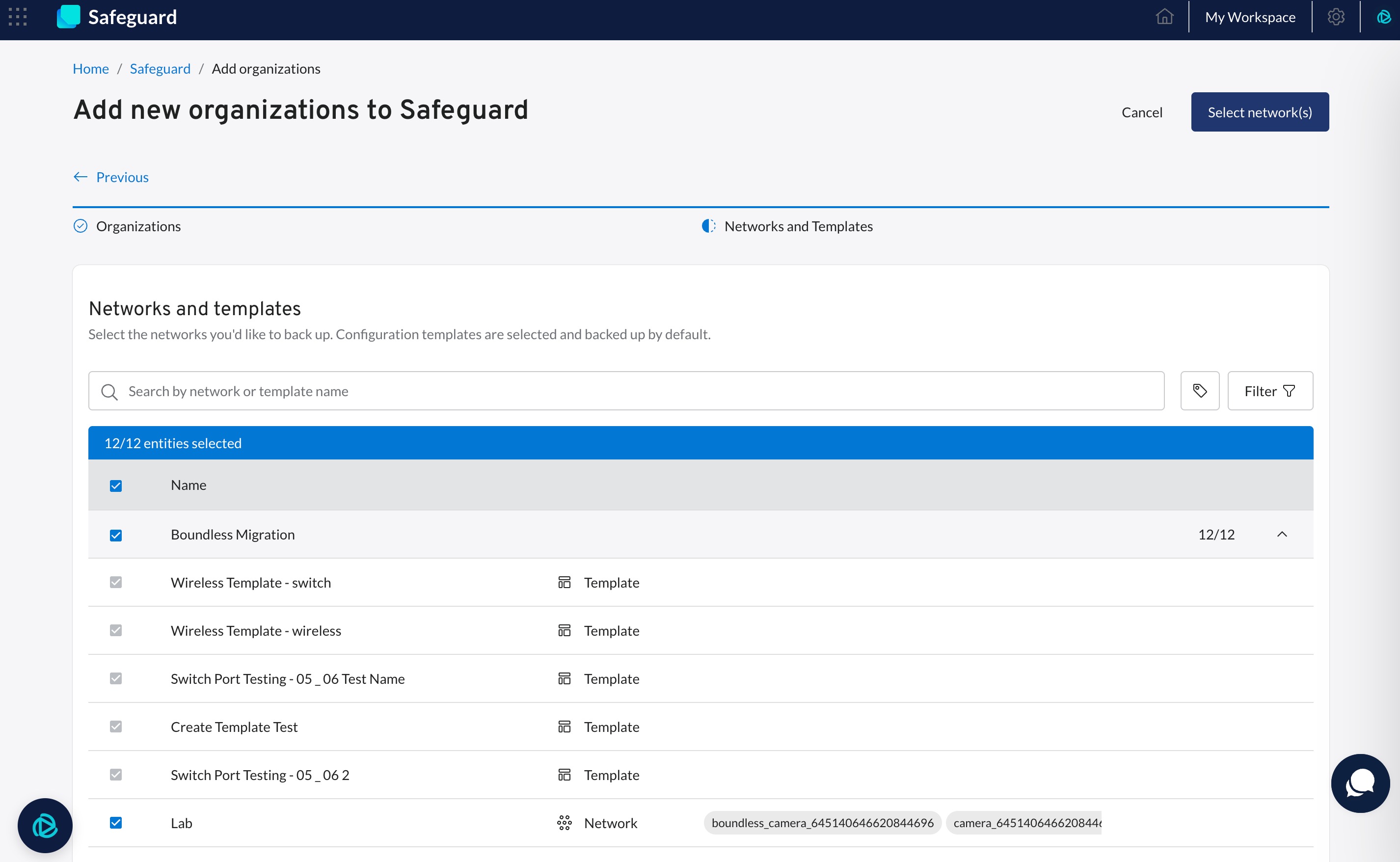1400x862 pixels.
Task: Click the Lab row Network type icon
Action: coord(564,823)
